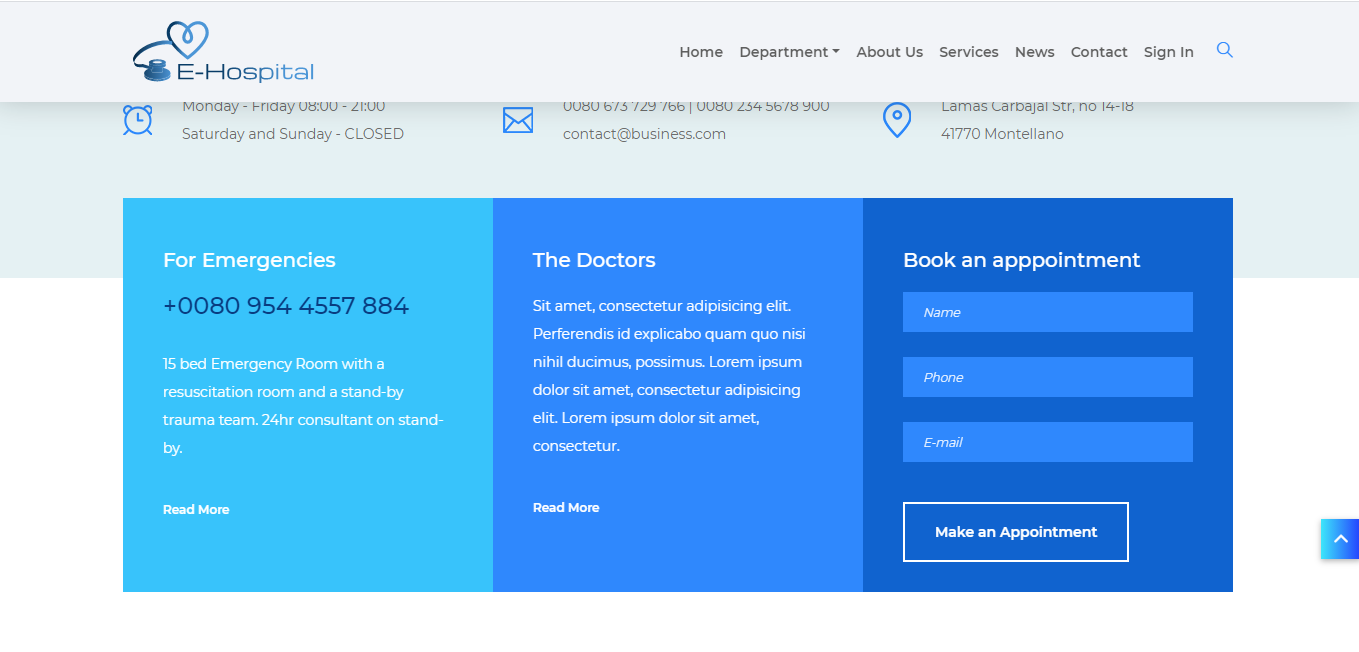Focus the Name input field
Image resolution: width=1359 pixels, height=652 pixels.
(x=1047, y=312)
